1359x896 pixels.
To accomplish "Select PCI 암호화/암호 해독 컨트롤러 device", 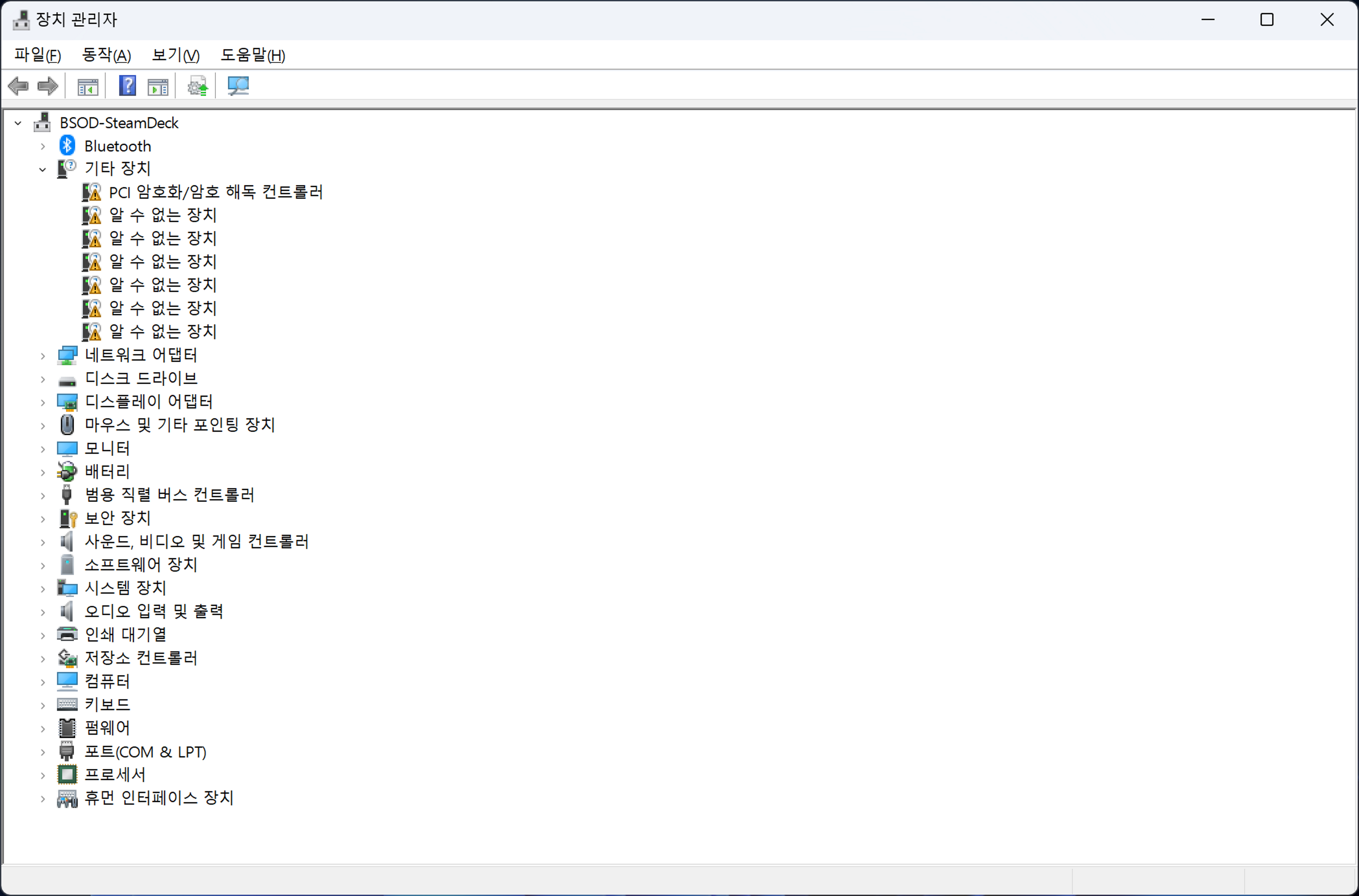I will (x=215, y=192).
